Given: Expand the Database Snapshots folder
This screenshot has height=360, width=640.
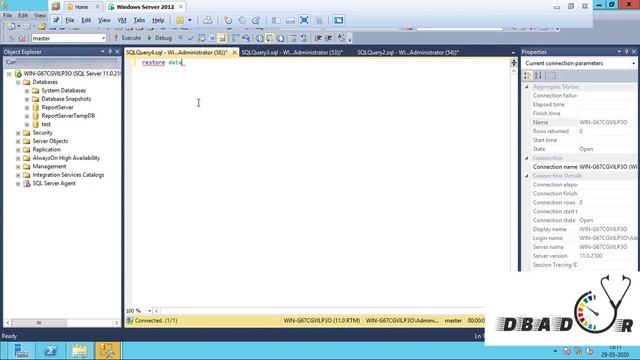Looking at the screenshot, I should tap(27, 99).
